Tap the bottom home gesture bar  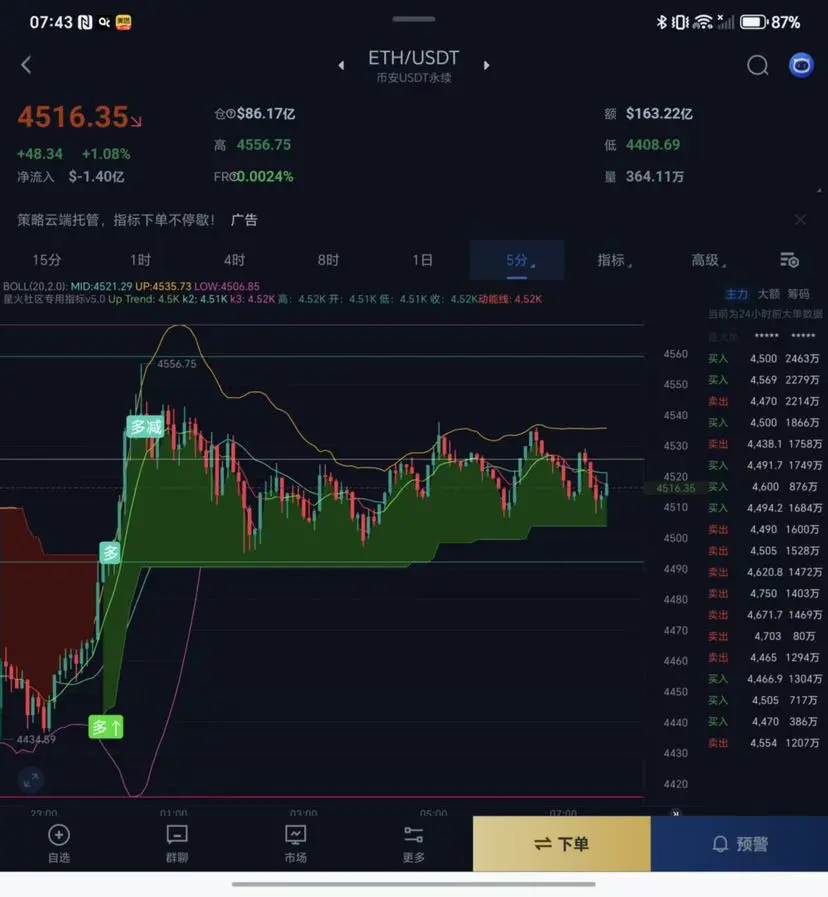(414, 884)
